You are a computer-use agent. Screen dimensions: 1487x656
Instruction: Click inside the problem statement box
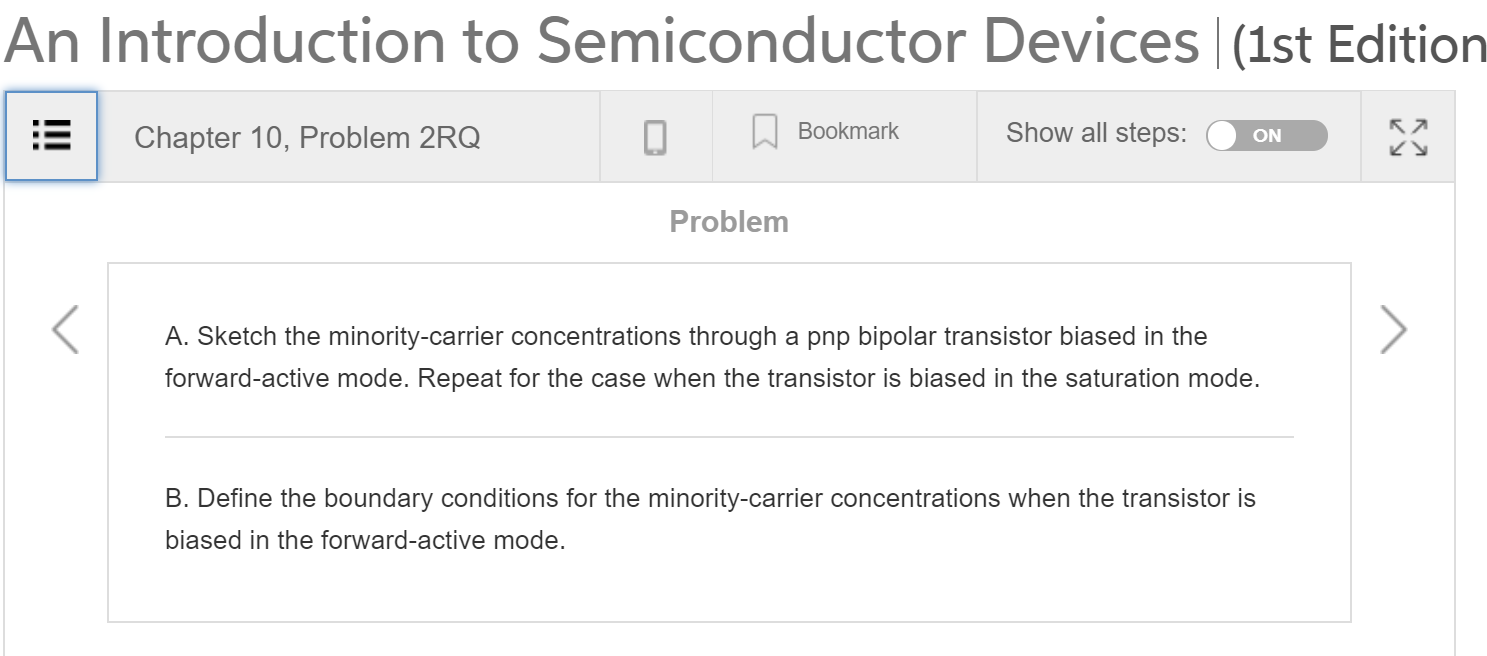pos(729,440)
